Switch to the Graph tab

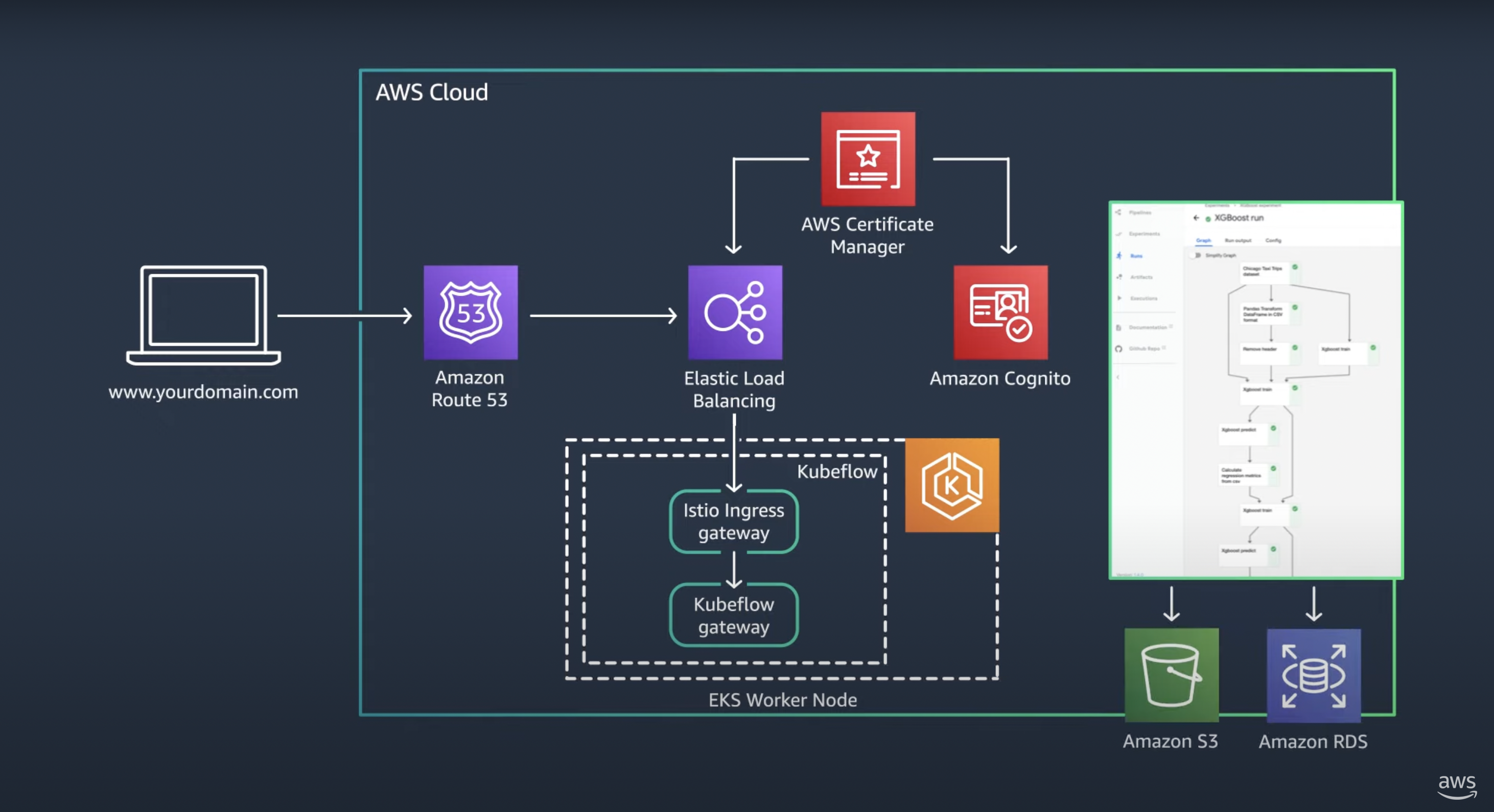(x=1203, y=241)
